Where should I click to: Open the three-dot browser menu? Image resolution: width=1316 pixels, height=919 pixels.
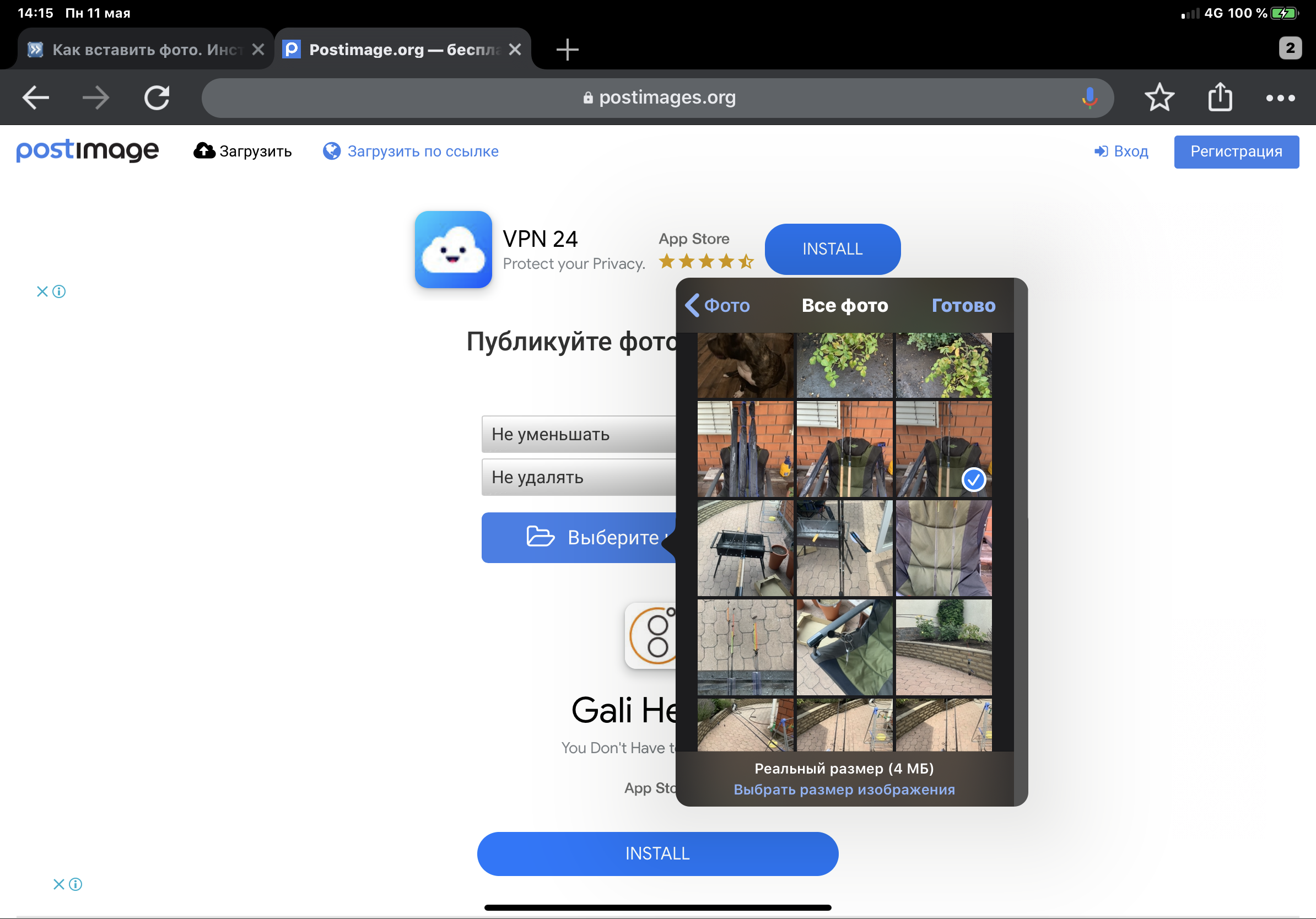1280,98
